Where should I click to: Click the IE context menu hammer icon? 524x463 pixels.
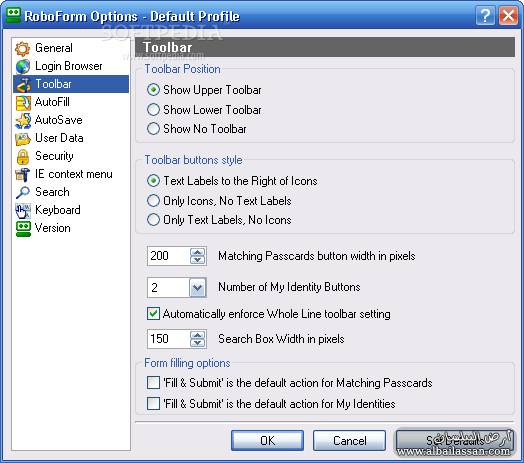pyautogui.click(x=22, y=175)
